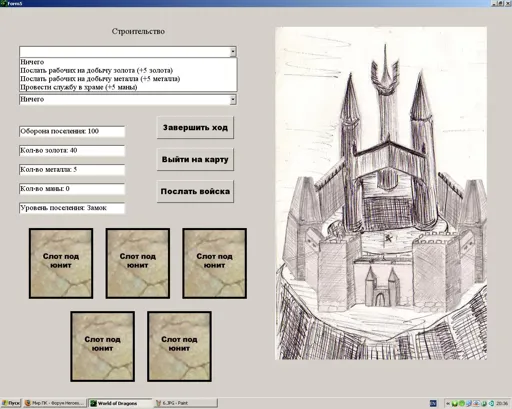This screenshot has height=409, width=512.
Task: Click the castle sketch image
Action: click(381, 193)
